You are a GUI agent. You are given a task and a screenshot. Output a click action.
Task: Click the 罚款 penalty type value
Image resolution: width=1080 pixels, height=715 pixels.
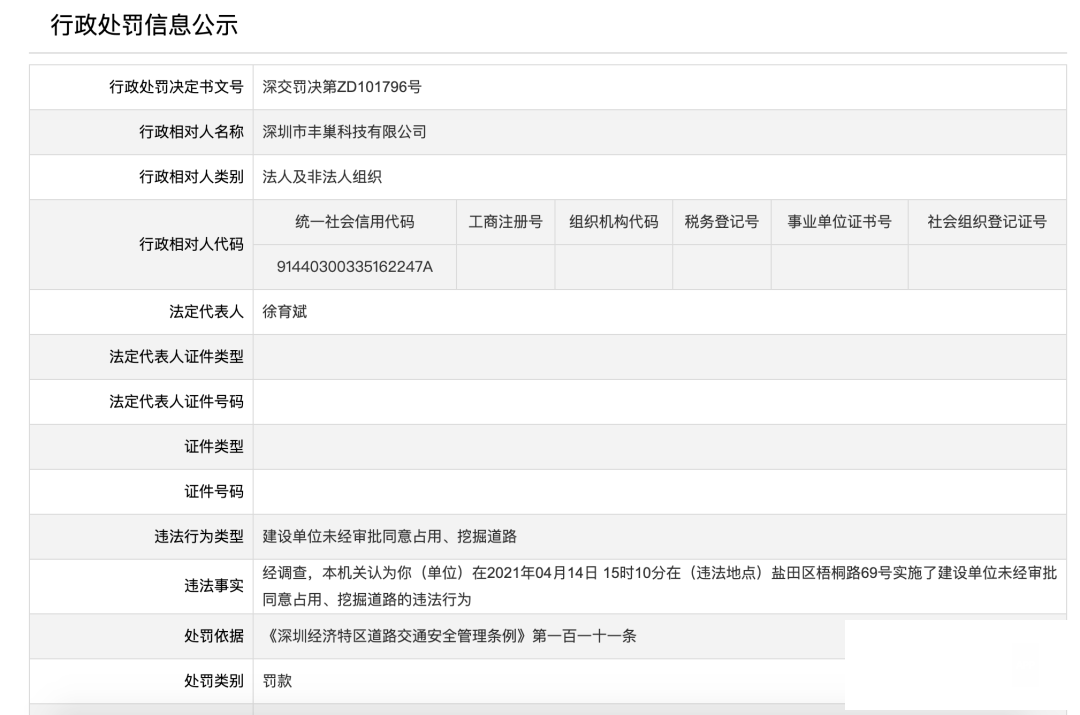278,681
